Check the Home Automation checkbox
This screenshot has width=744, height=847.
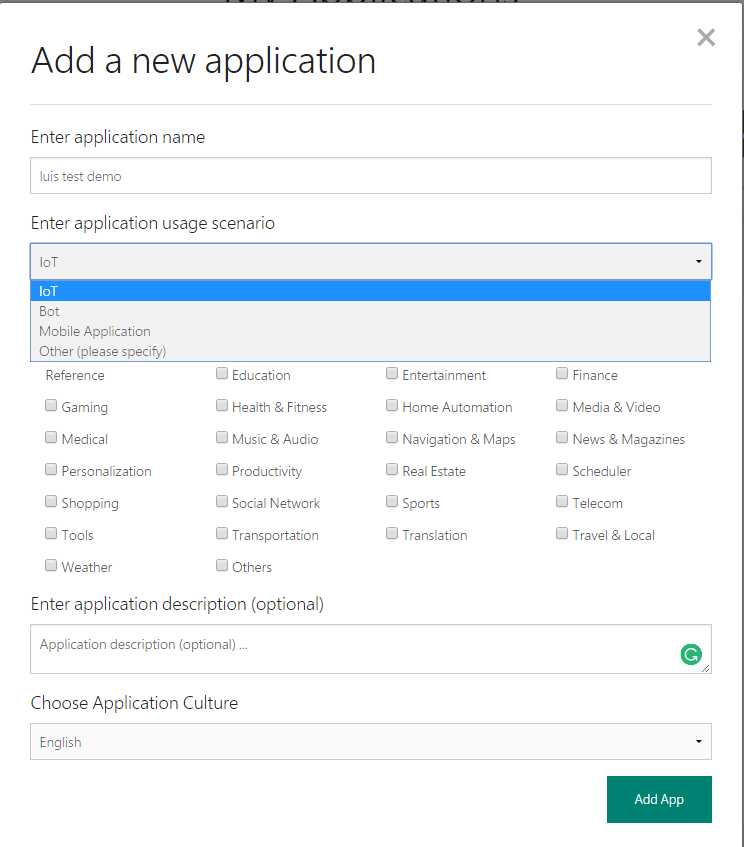click(392, 405)
